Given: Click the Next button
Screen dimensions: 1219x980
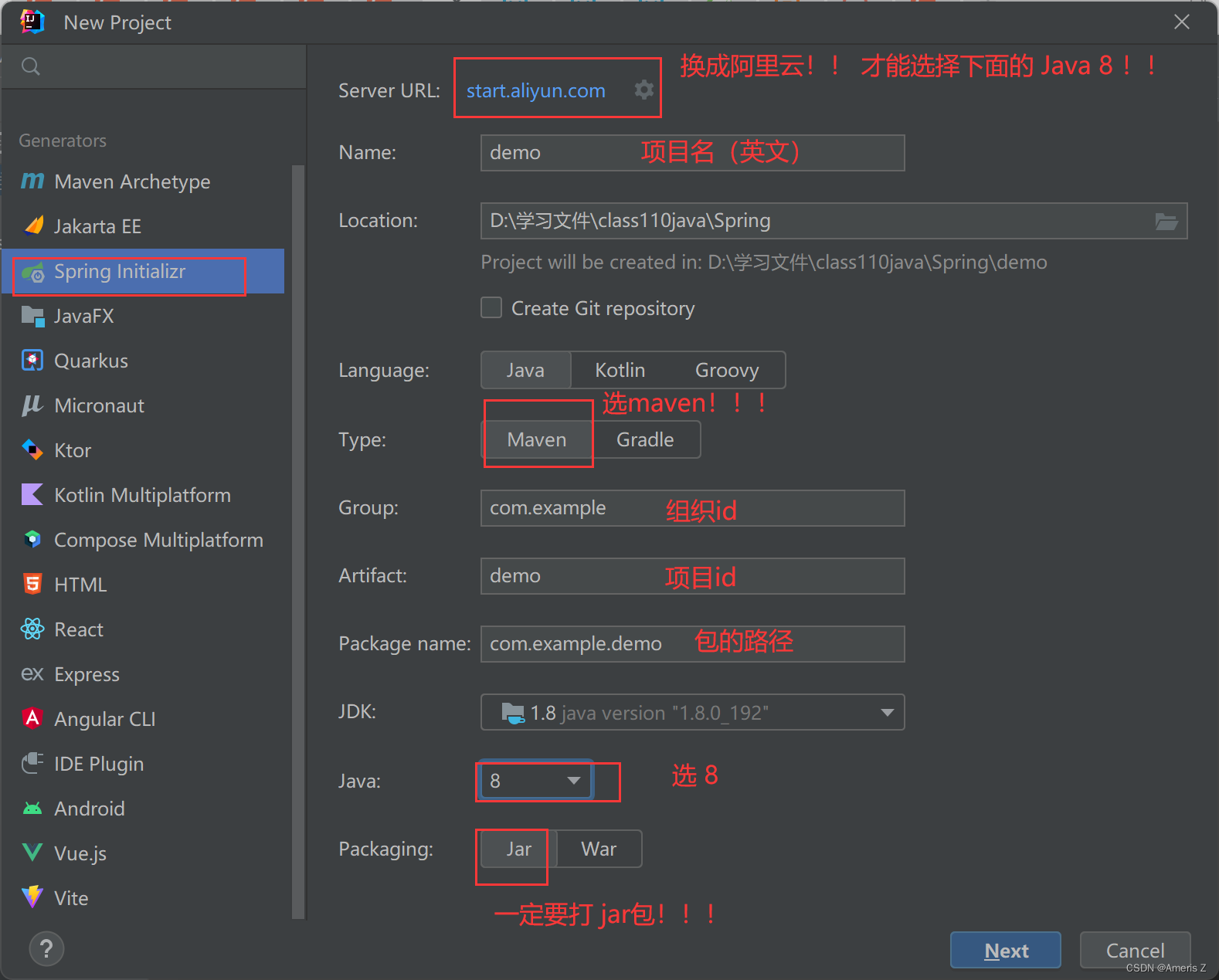Looking at the screenshot, I should point(1005,950).
